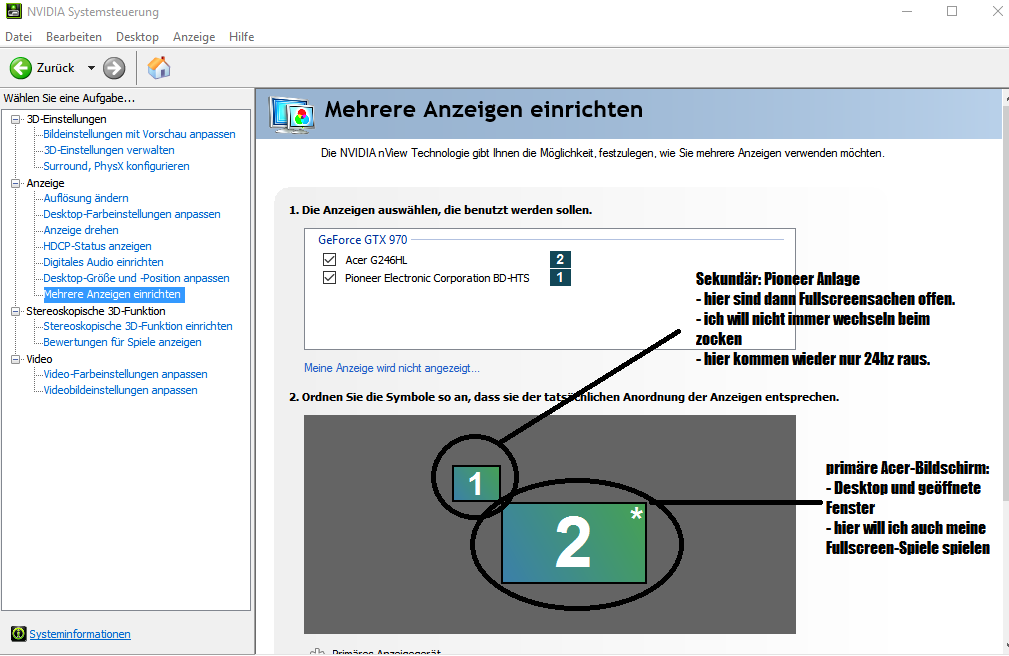This screenshot has width=1009, height=656.
Task: Uncheck the Acer G246HL checkbox
Action: click(329, 259)
